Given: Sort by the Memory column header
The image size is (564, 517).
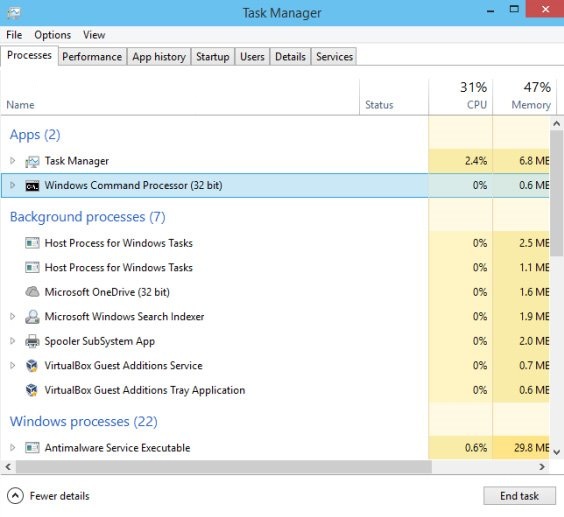Looking at the screenshot, I should tap(525, 96).
